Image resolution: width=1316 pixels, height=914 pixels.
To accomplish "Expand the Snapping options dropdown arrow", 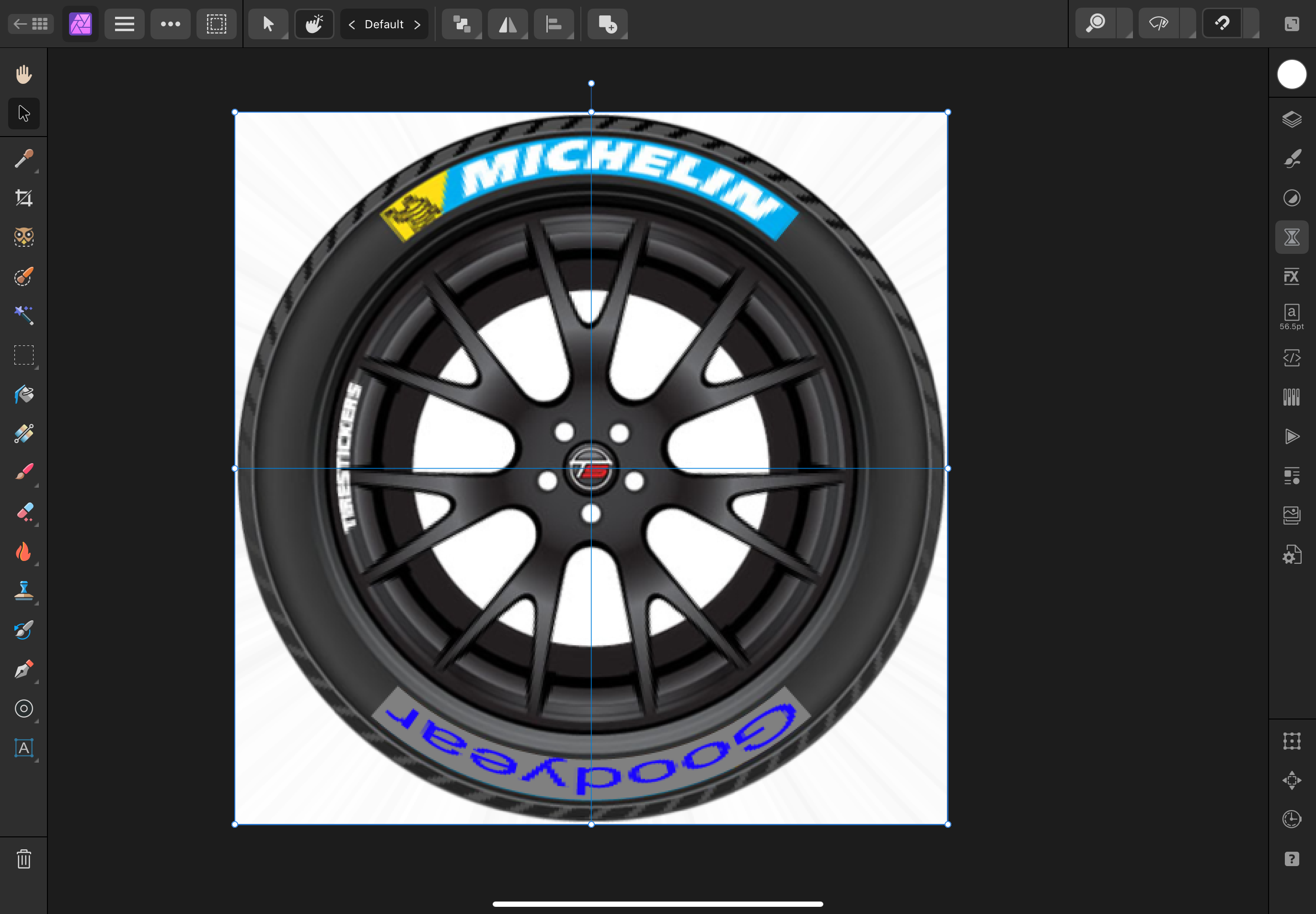I will (1251, 24).
